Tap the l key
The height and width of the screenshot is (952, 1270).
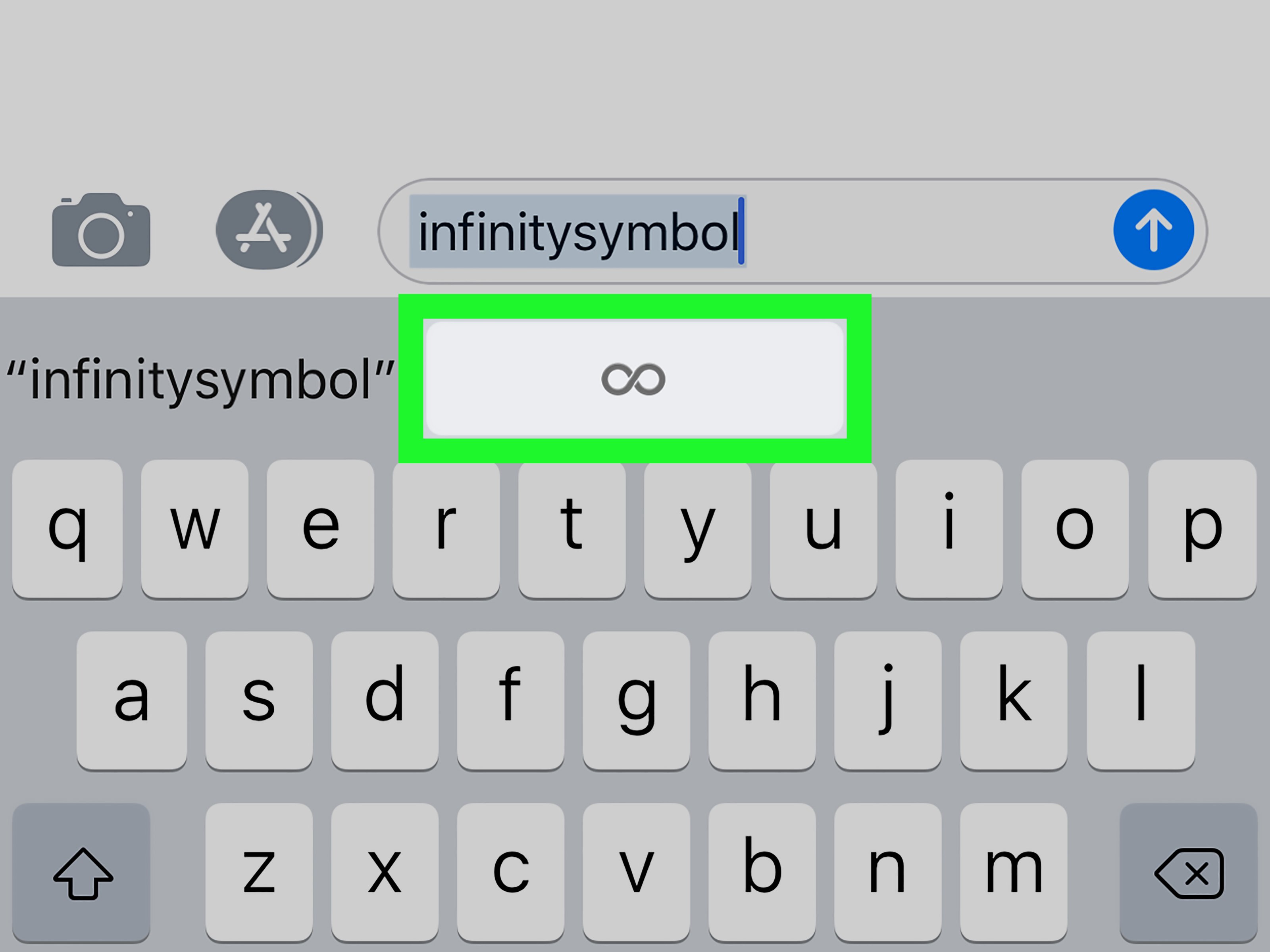1141,701
